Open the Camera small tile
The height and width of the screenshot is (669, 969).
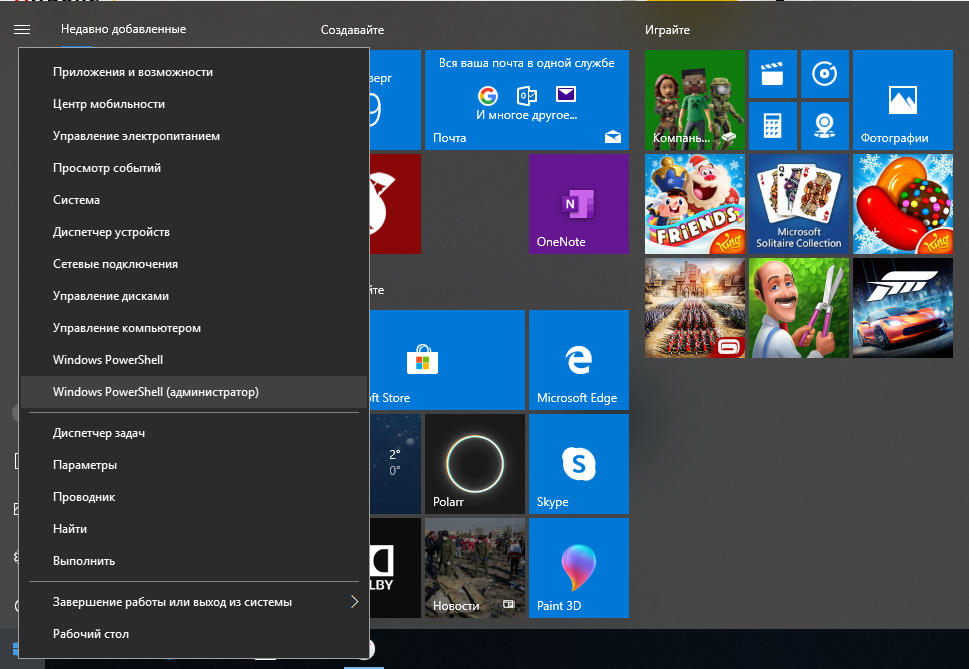tap(824, 126)
